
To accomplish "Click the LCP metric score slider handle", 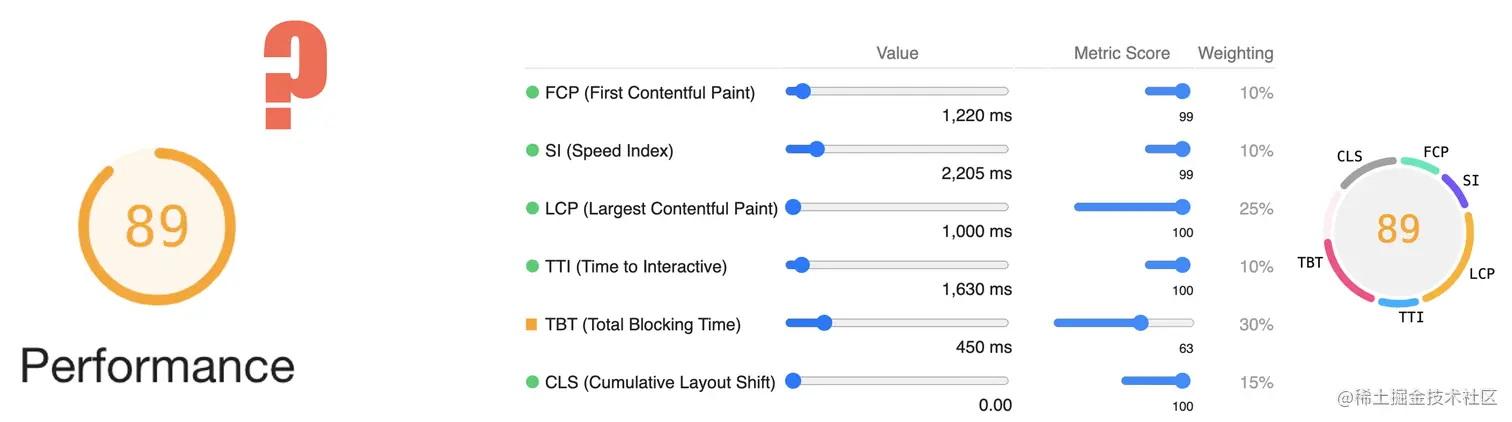I will point(1183,208).
